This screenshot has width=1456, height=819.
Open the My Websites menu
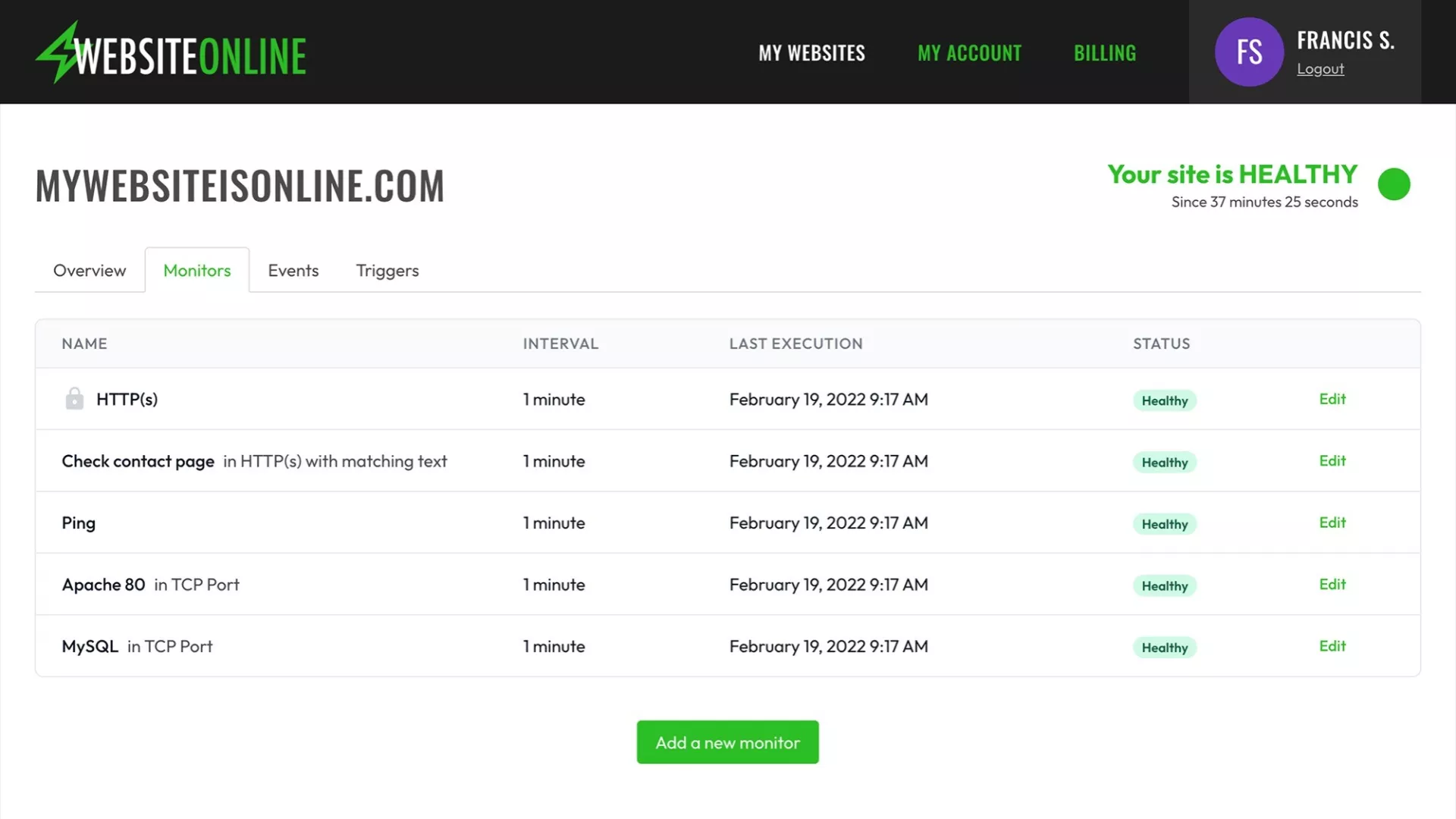811,53
